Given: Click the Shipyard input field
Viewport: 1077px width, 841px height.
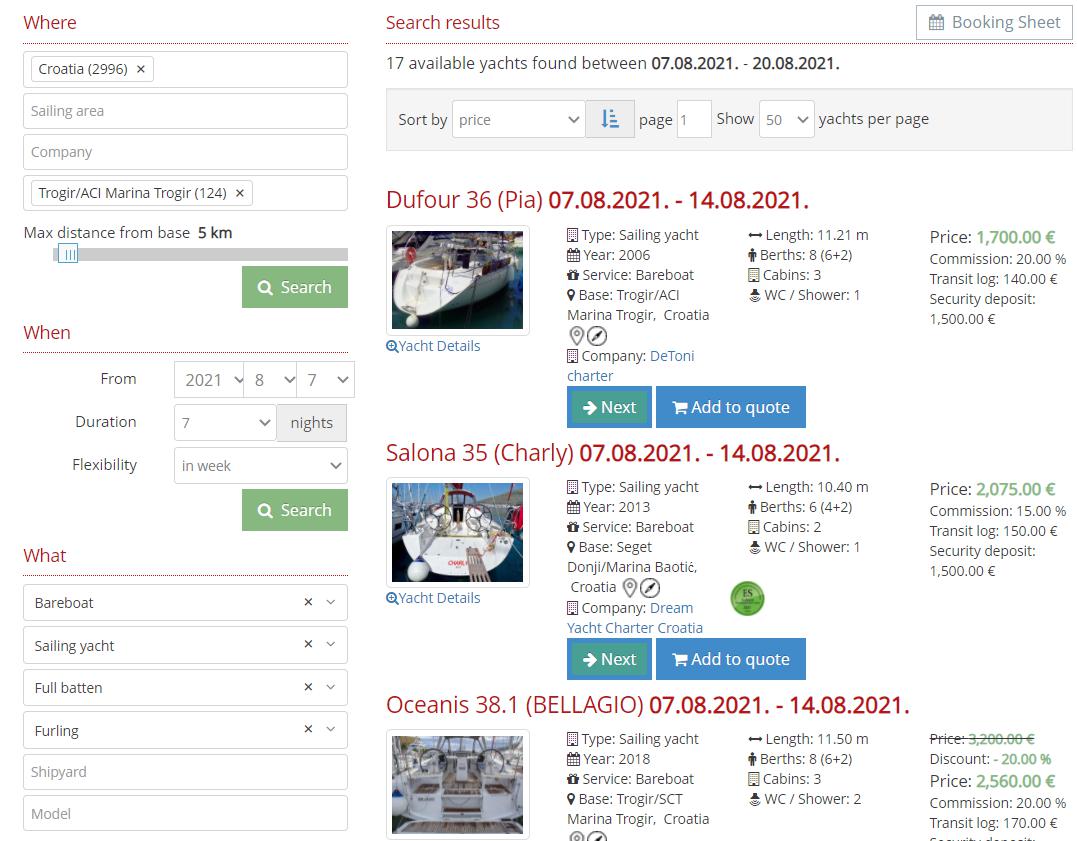Looking at the screenshot, I should click(x=185, y=772).
